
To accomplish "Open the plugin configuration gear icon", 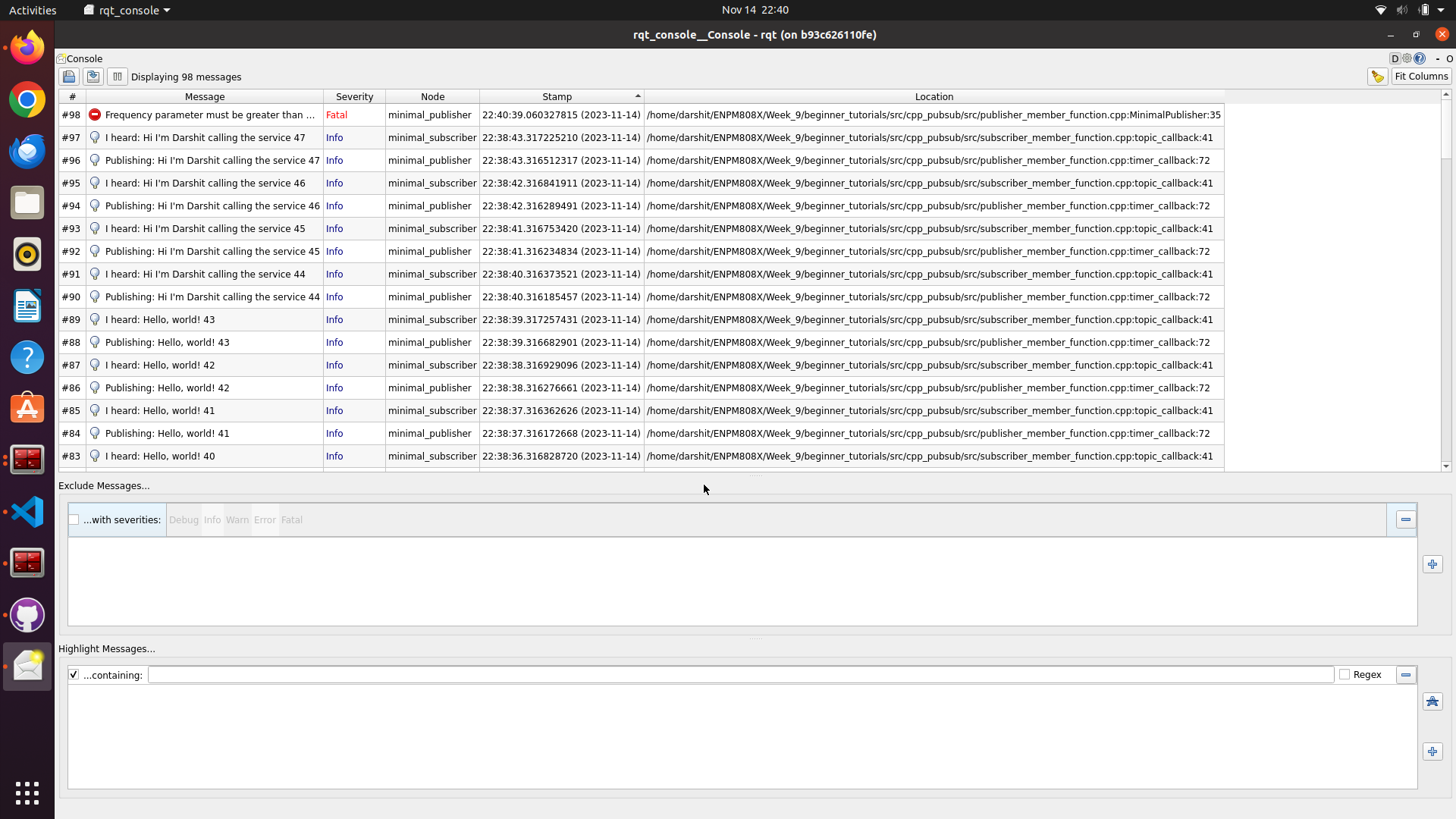I will pos(1407,58).
